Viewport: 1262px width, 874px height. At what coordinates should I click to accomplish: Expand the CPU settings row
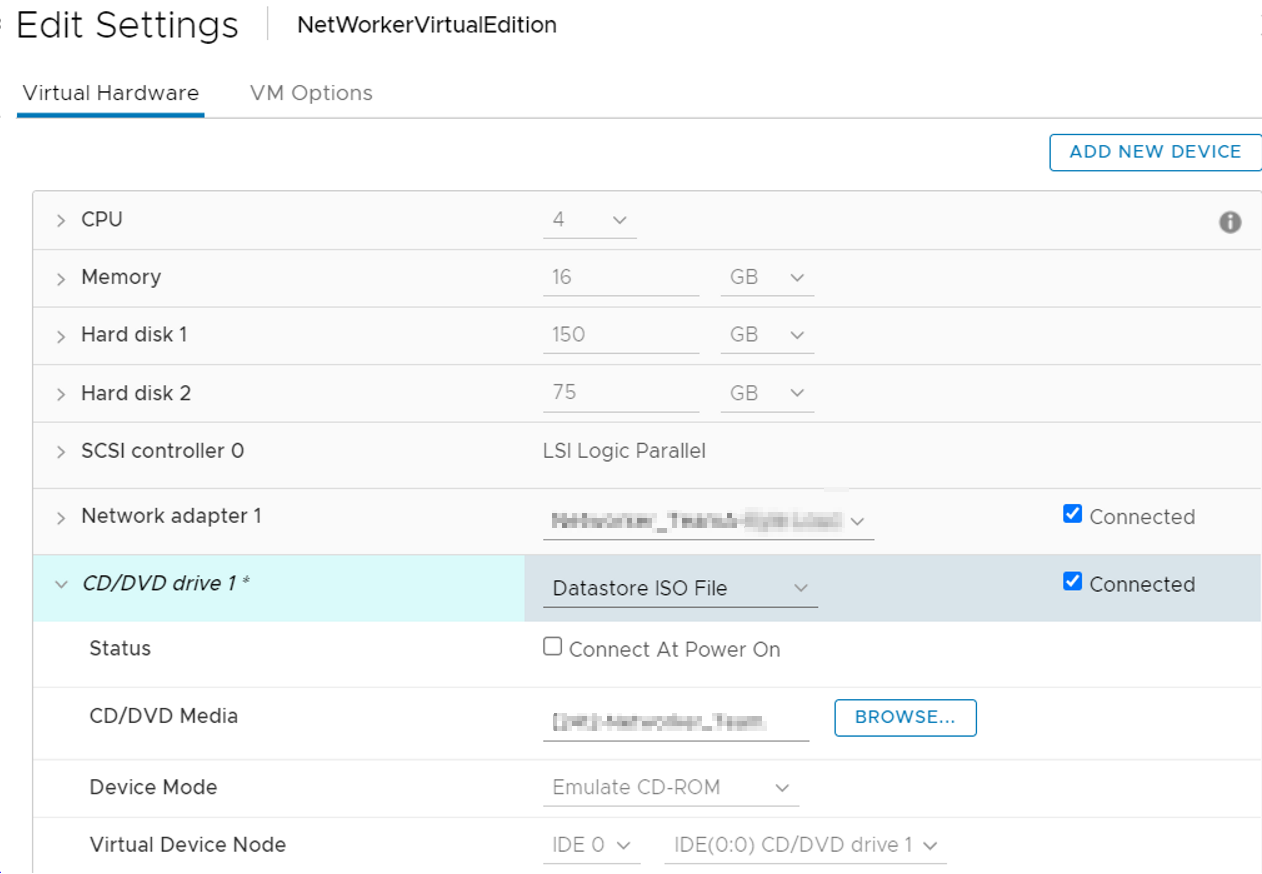point(60,220)
